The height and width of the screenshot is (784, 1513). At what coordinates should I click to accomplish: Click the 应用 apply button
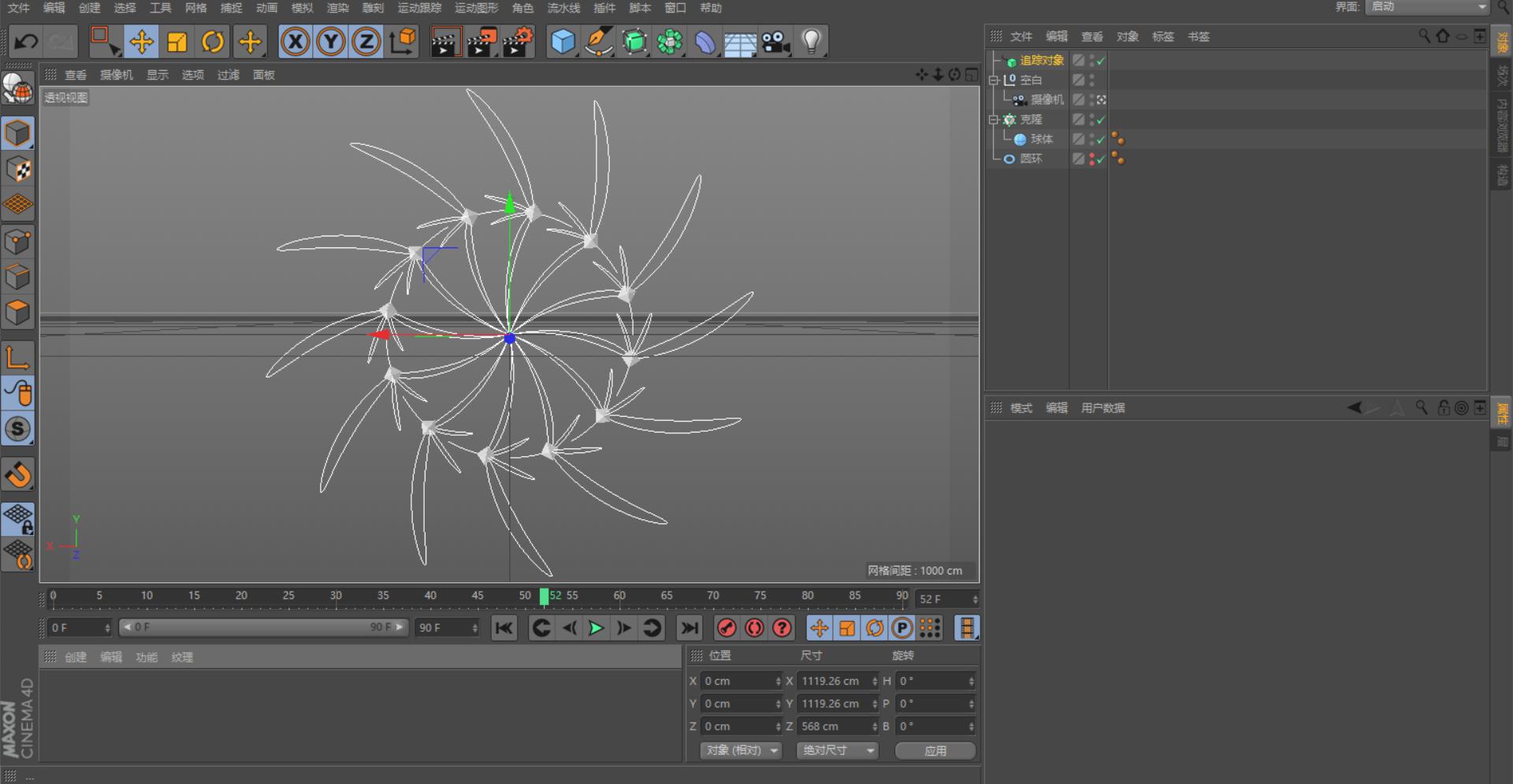[x=935, y=751]
